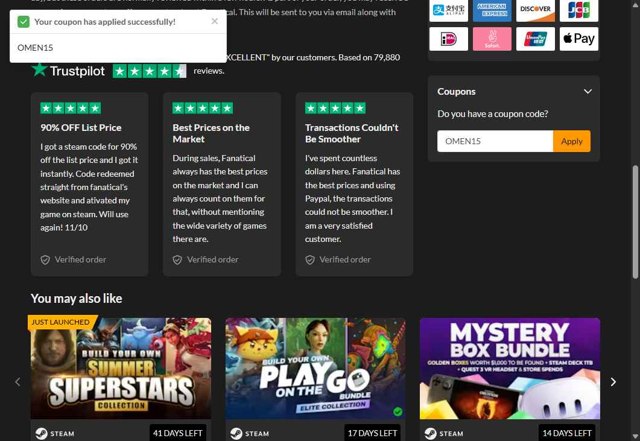
Task: Click five stars on 'Best Prices' review
Action: point(203,108)
